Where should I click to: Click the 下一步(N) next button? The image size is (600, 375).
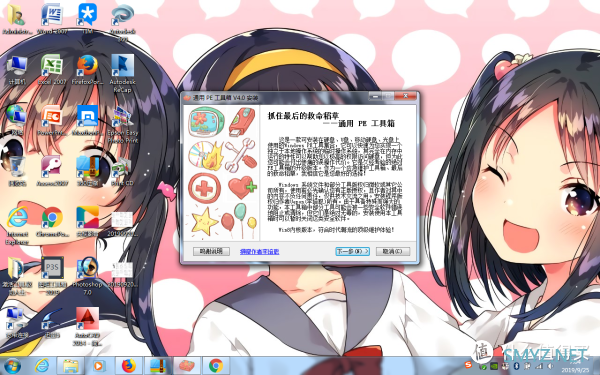[x=352, y=251]
